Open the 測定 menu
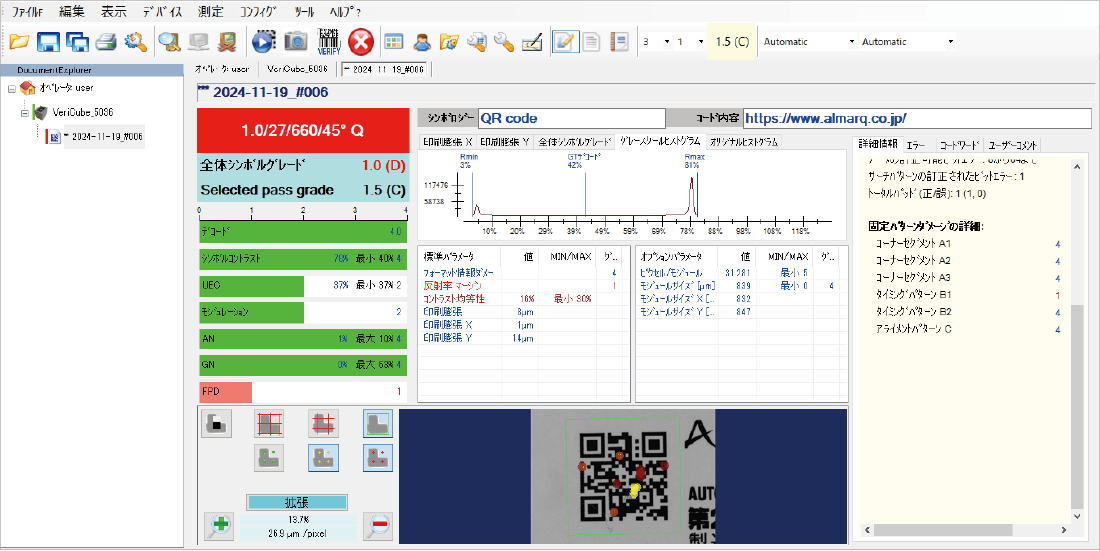Screen dimensions: 1100x551 210,11
